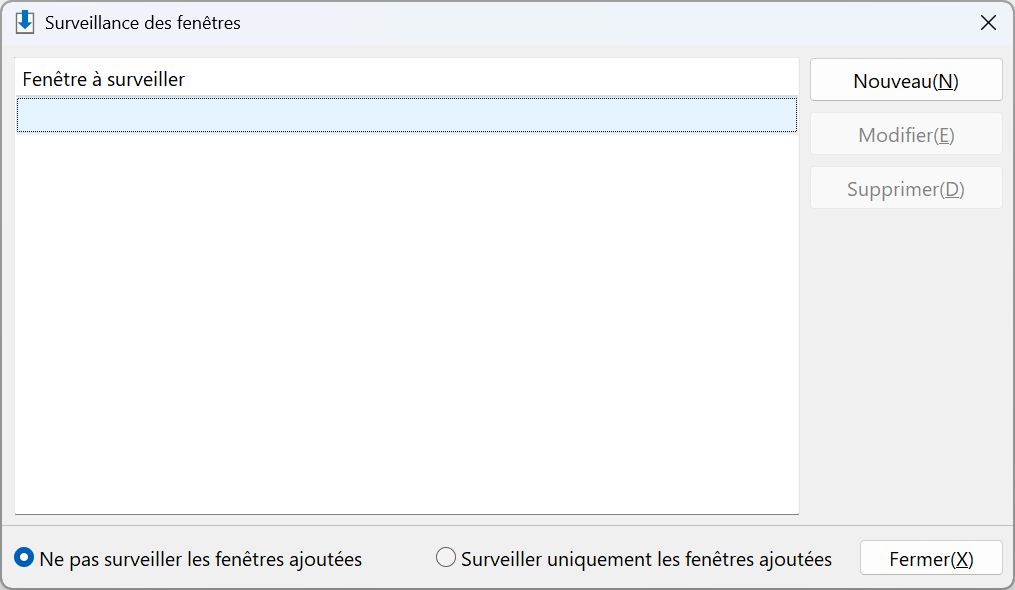Click the greyed-out Modifier(E) button
The height and width of the screenshot is (590, 1015).
coord(906,134)
